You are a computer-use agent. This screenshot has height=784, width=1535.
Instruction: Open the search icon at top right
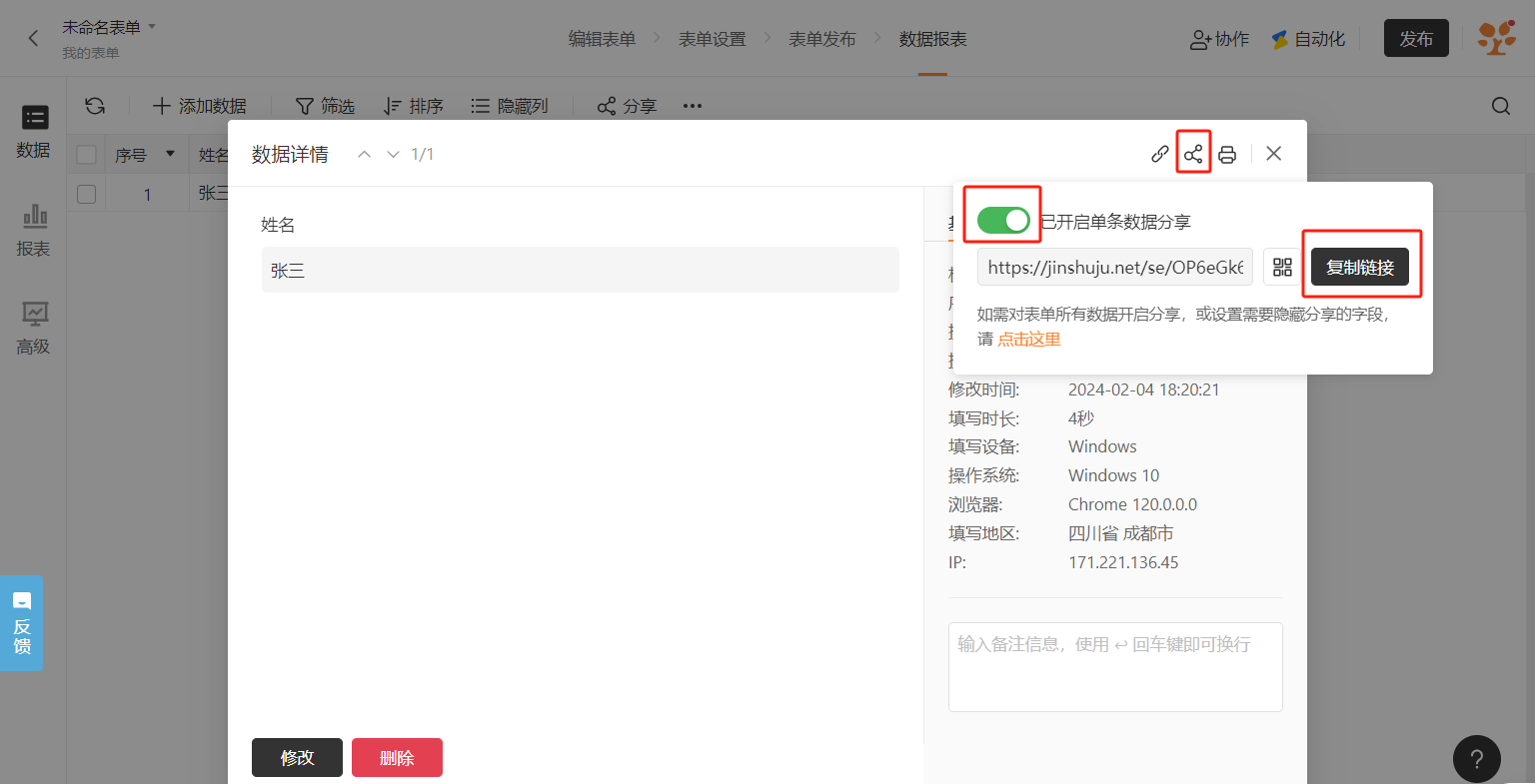1501,106
